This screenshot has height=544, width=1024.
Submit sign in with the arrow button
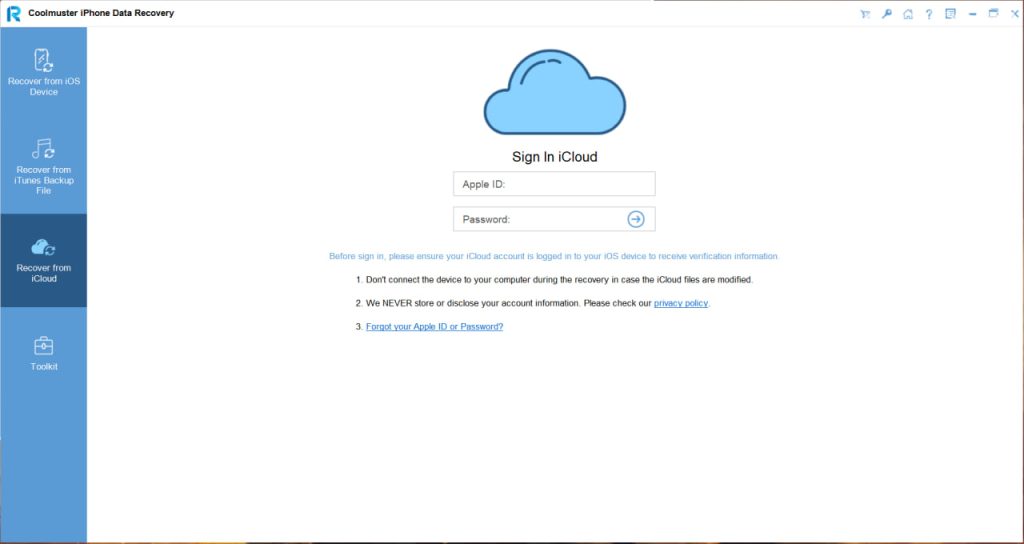point(635,219)
